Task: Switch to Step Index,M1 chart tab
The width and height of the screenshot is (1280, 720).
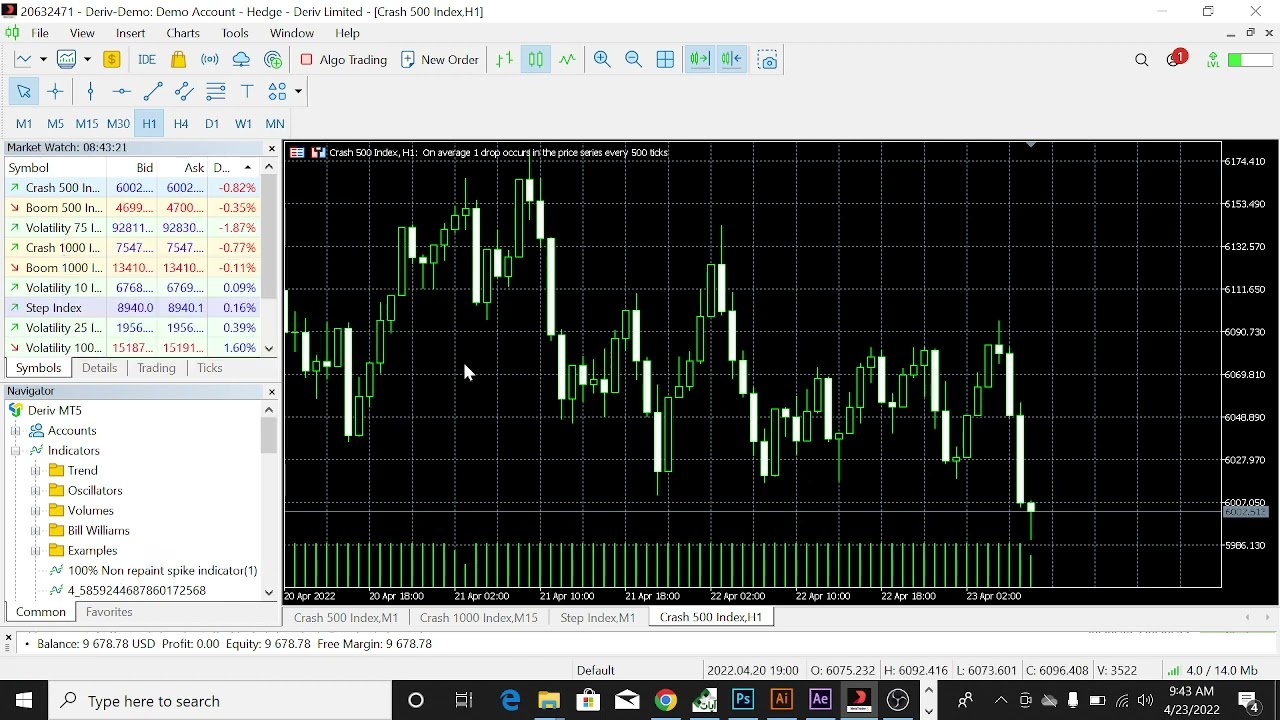Action: coord(598,618)
